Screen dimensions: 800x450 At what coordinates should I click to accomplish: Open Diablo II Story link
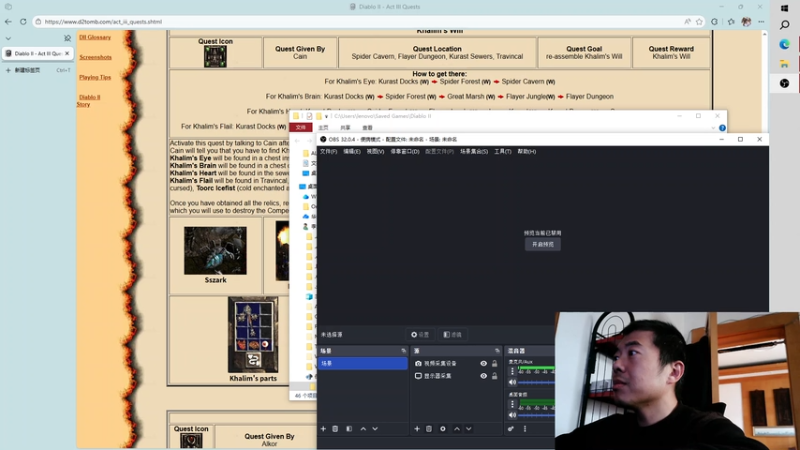[x=89, y=101]
